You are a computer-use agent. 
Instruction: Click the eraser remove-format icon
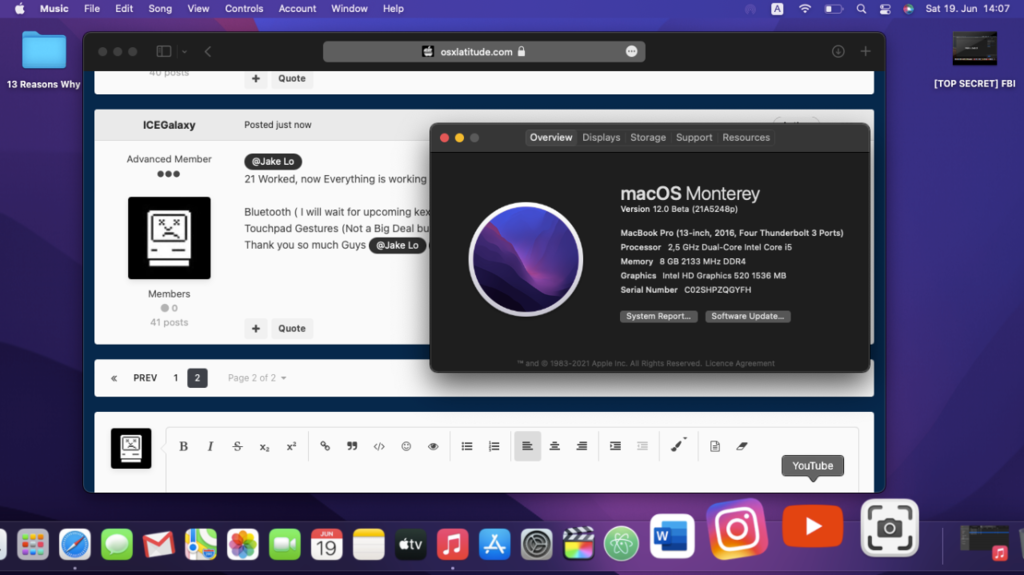point(741,446)
